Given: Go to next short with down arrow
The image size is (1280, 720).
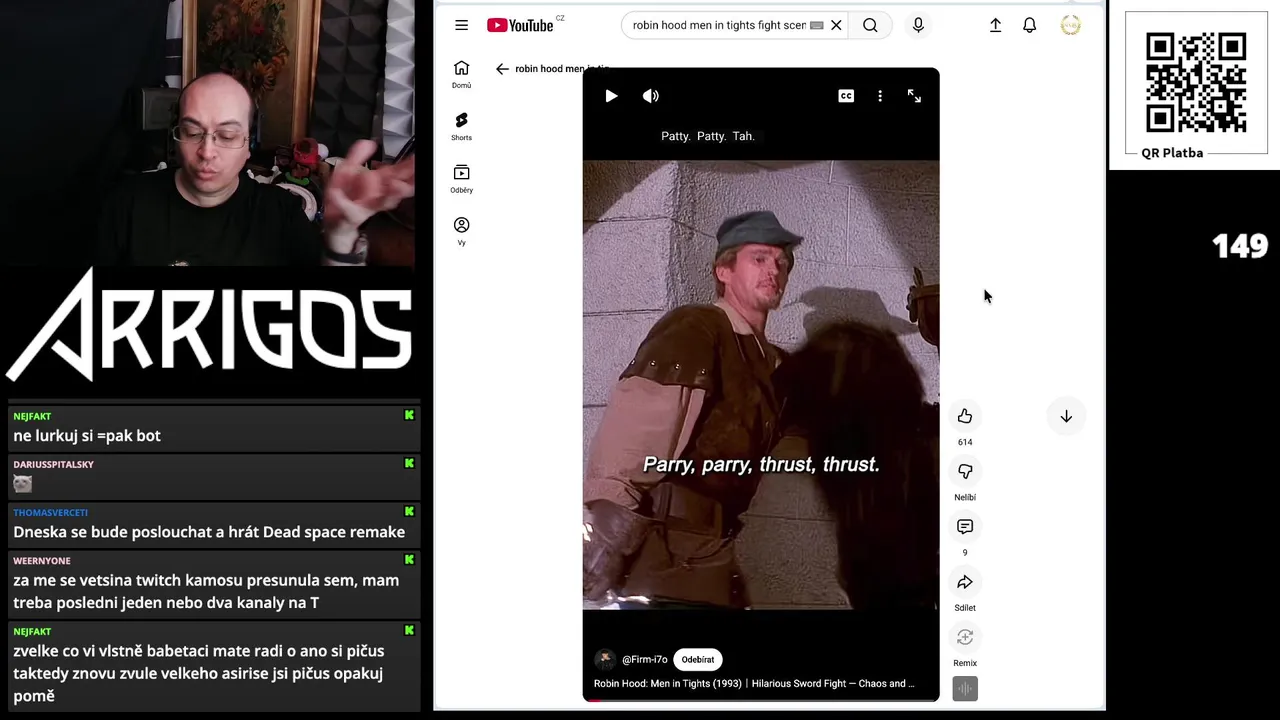Looking at the screenshot, I should click(1066, 416).
